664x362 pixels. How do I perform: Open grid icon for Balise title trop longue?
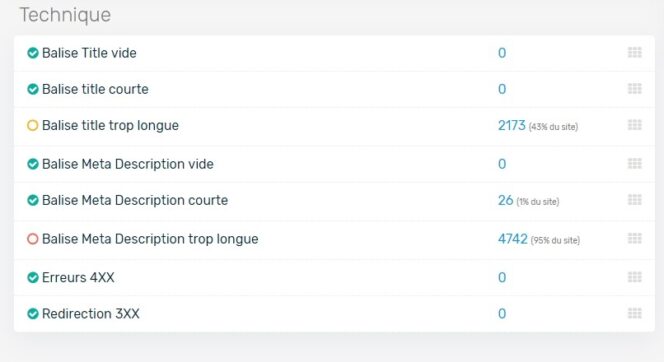click(x=634, y=125)
